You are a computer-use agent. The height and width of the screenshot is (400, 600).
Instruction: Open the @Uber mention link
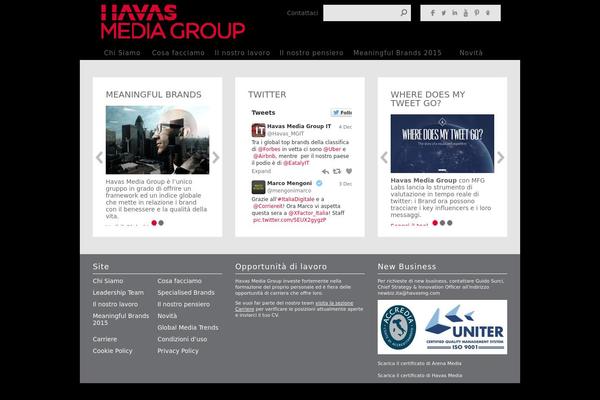coord(332,149)
